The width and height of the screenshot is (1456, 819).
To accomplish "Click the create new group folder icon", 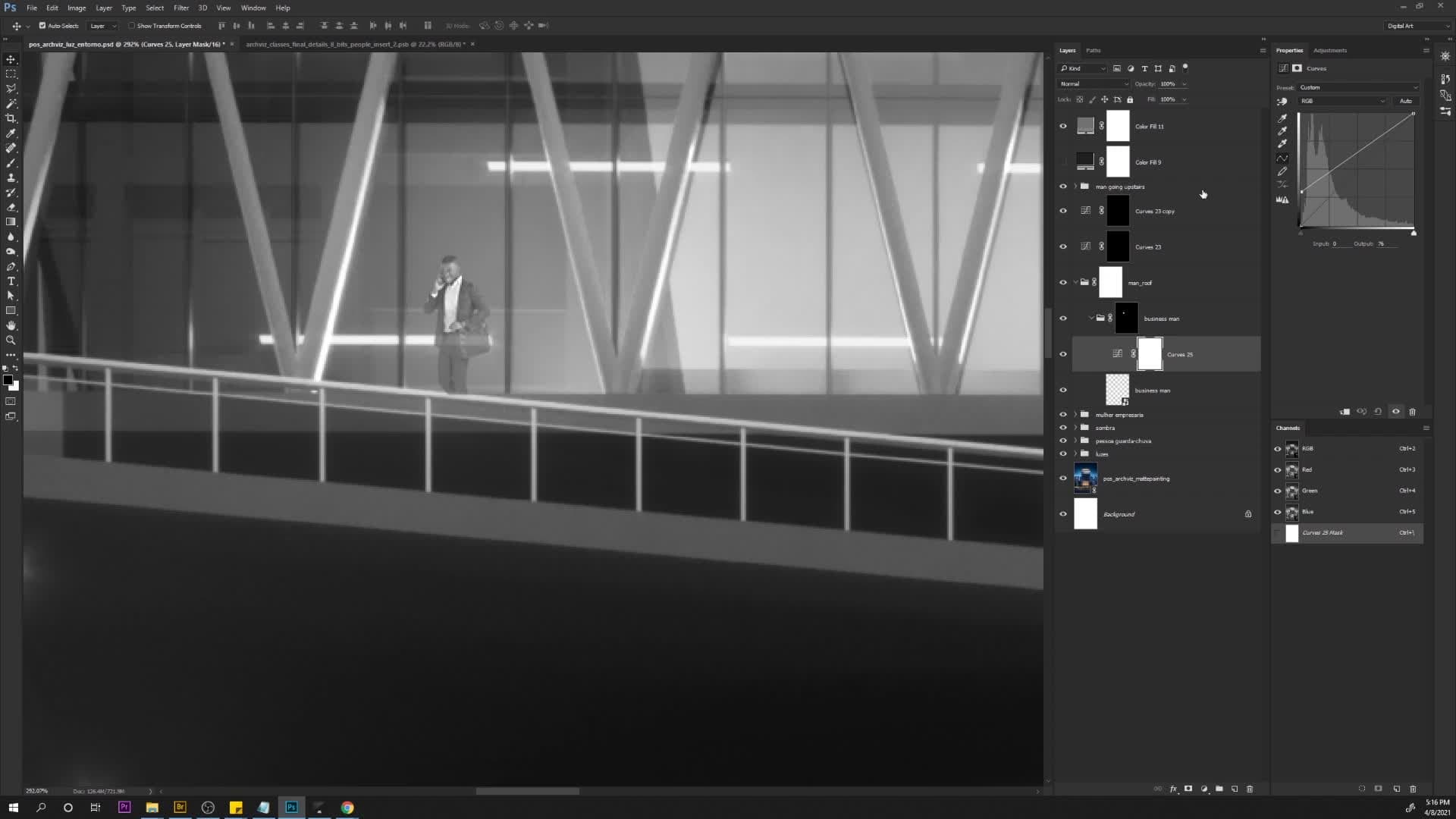I will point(1219,789).
